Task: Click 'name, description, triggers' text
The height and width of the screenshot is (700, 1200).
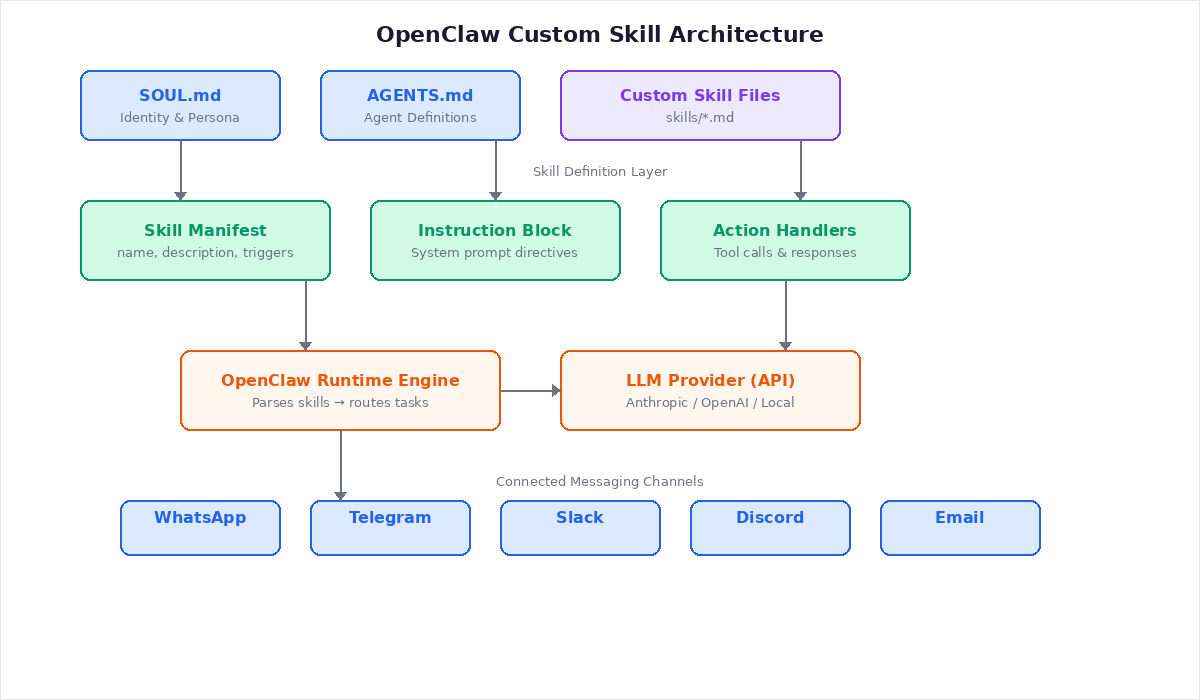Action: pyautogui.click(x=205, y=253)
